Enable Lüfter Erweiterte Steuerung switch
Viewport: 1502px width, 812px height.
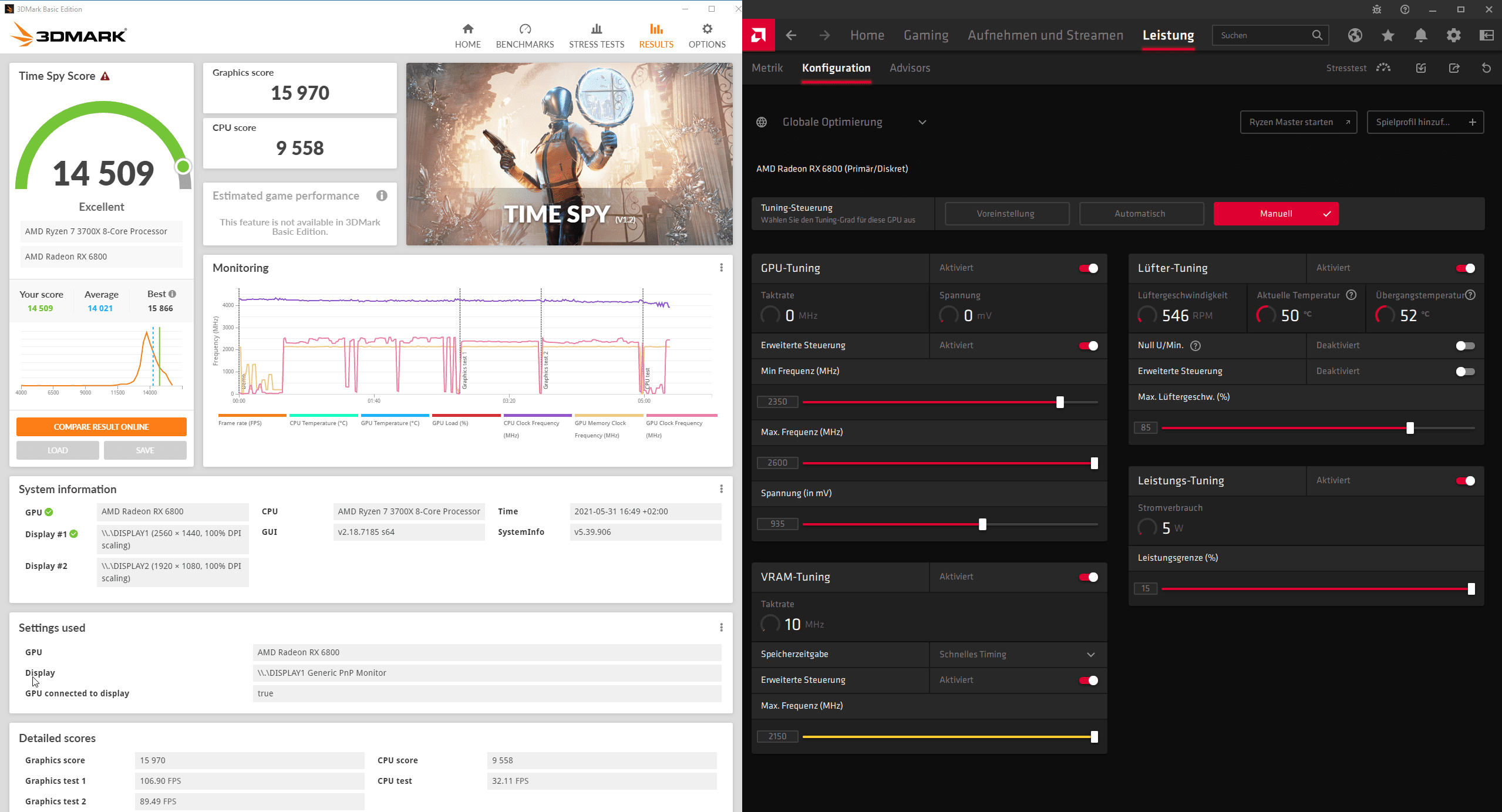[1465, 372]
